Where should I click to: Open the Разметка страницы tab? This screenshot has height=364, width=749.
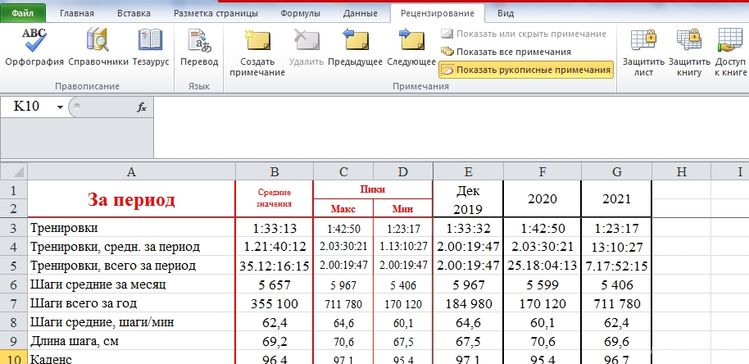(x=216, y=13)
